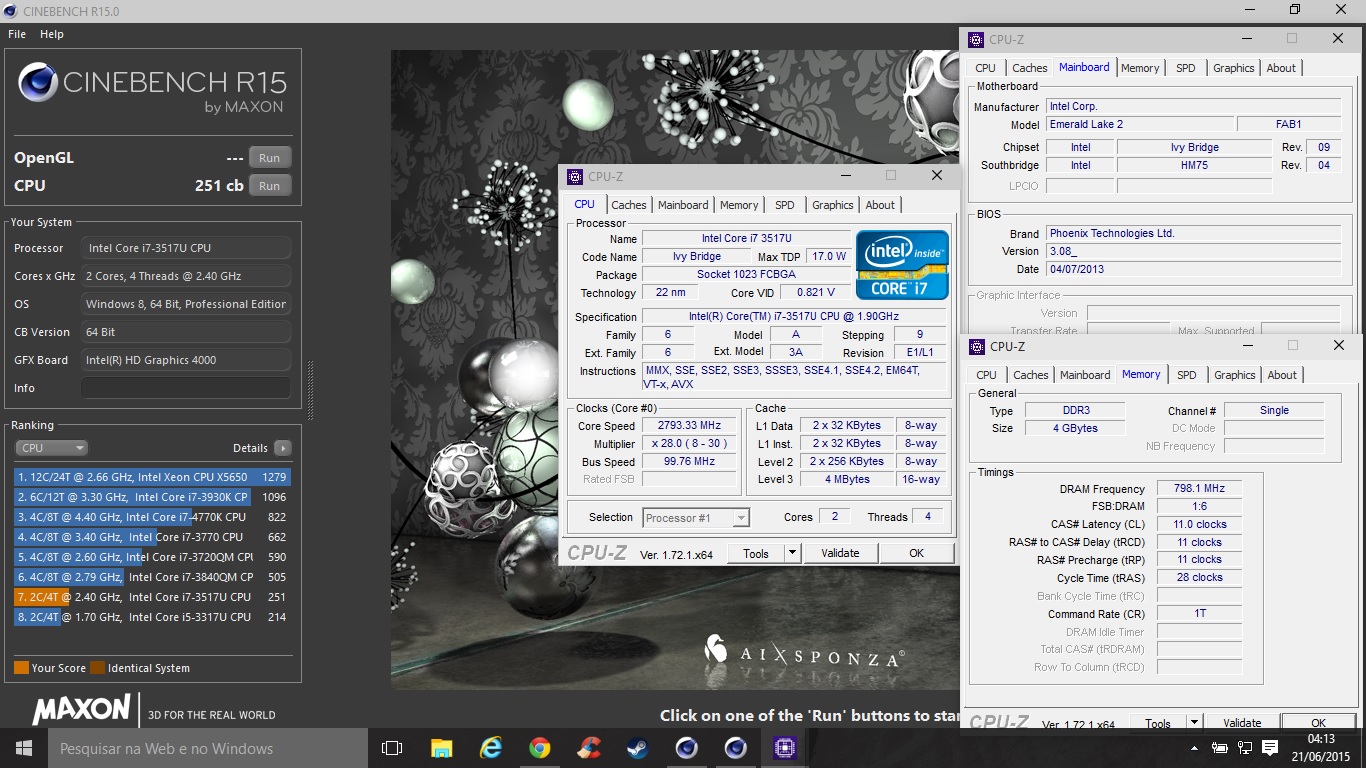The width and height of the screenshot is (1366, 768).
Task: Expand the Tools arrow in CPU-Z CPU window
Action: click(792, 553)
